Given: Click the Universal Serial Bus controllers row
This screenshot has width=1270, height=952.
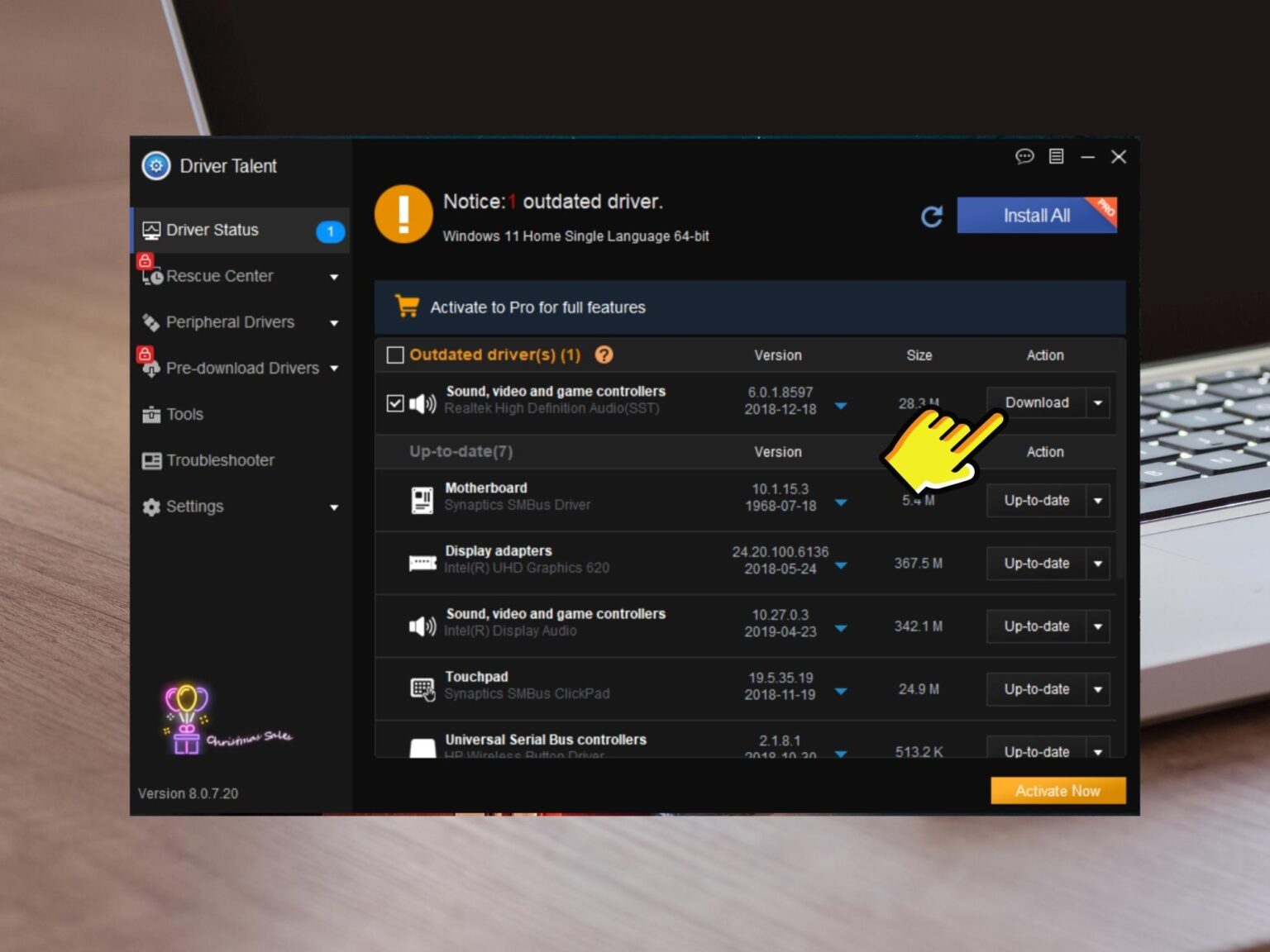Looking at the screenshot, I should (746, 740).
